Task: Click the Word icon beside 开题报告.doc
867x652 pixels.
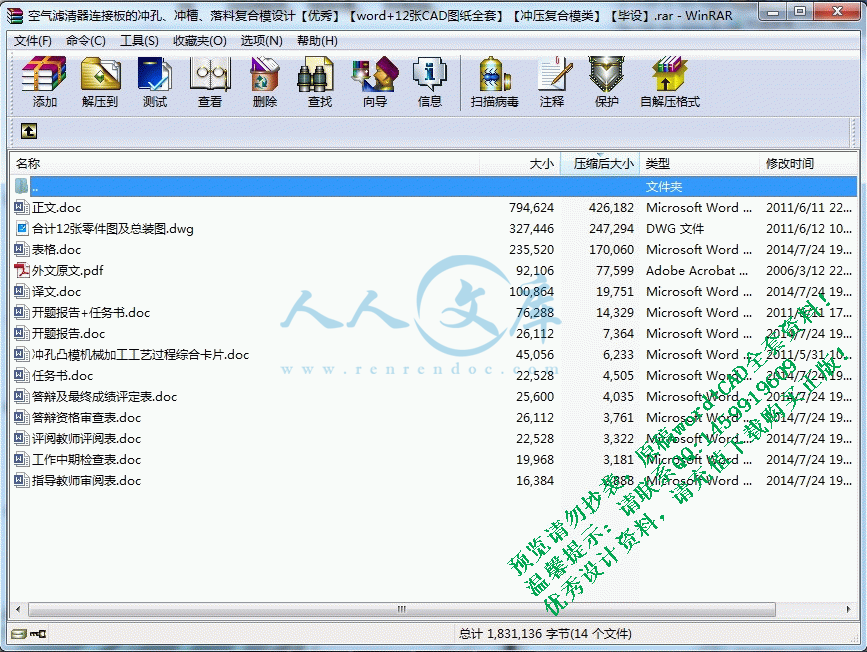Action: [x=21, y=333]
